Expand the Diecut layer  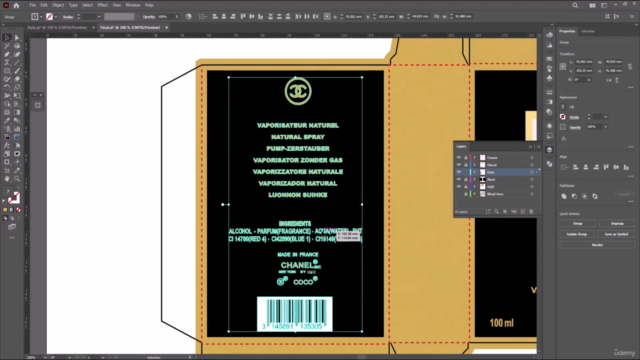tap(474, 165)
